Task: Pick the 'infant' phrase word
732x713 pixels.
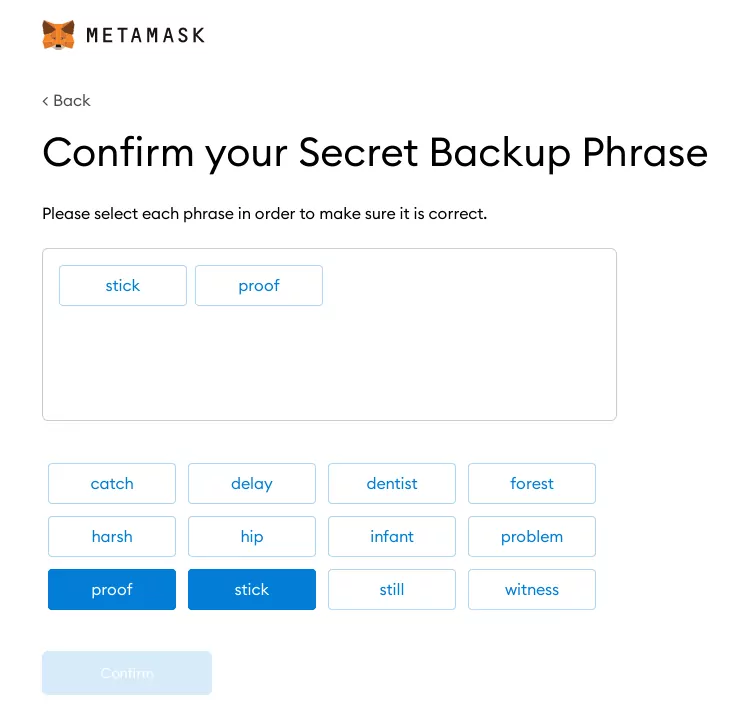Action: tap(392, 537)
